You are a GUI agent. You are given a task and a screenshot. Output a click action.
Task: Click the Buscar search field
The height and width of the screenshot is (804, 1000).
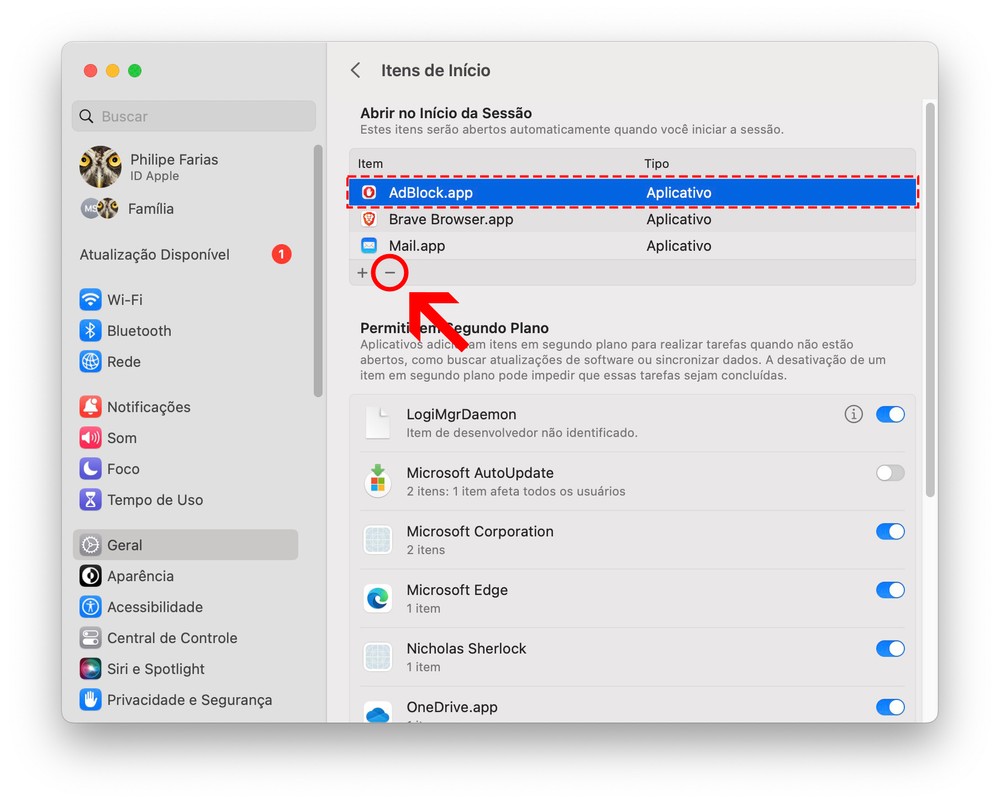pyautogui.click(x=194, y=116)
